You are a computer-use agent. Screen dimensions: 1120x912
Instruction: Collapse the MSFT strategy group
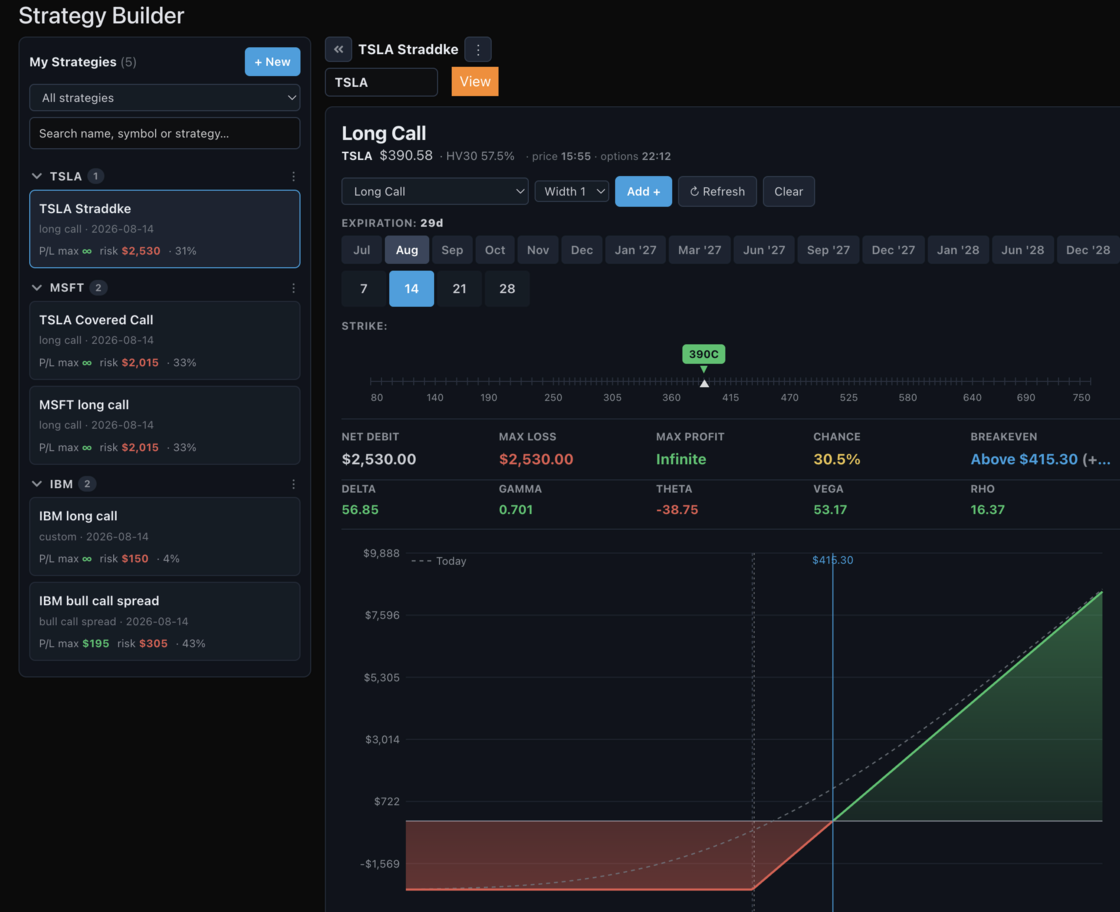point(36,288)
